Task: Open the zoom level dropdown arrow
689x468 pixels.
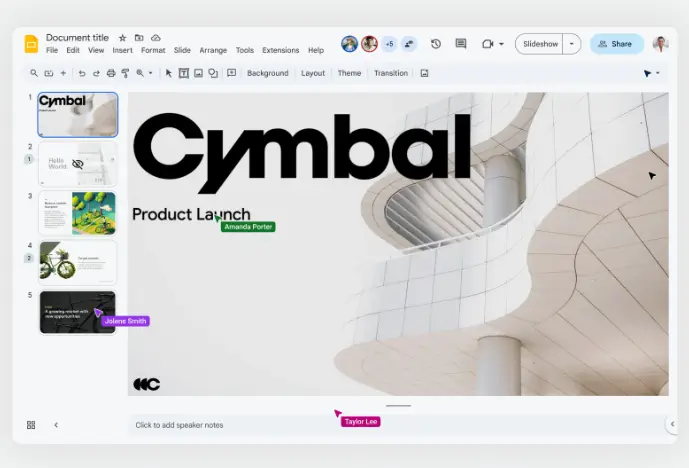Action: click(x=150, y=73)
